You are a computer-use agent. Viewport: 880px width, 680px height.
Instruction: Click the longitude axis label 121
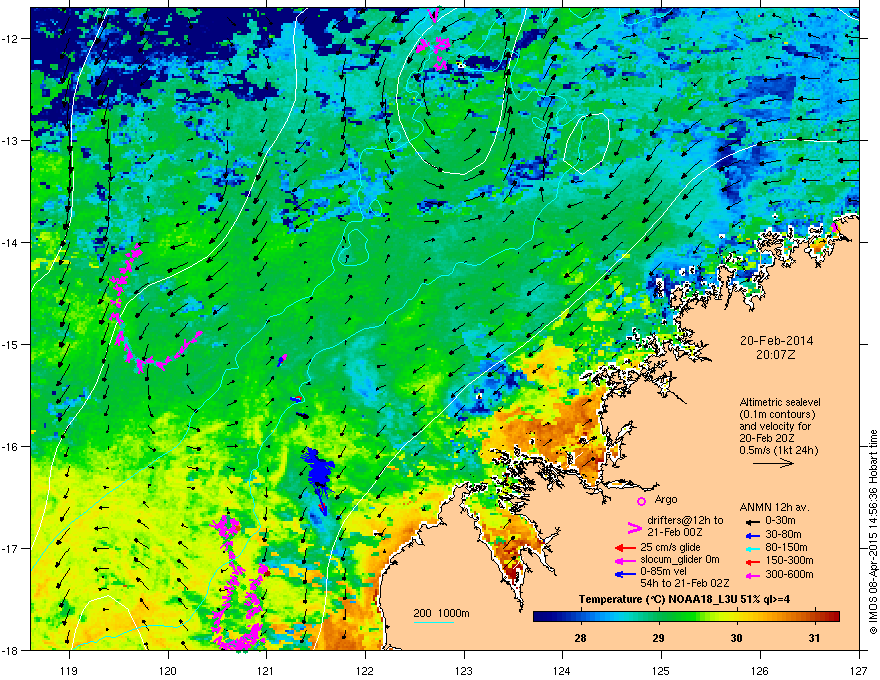click(x=267, y=670)
